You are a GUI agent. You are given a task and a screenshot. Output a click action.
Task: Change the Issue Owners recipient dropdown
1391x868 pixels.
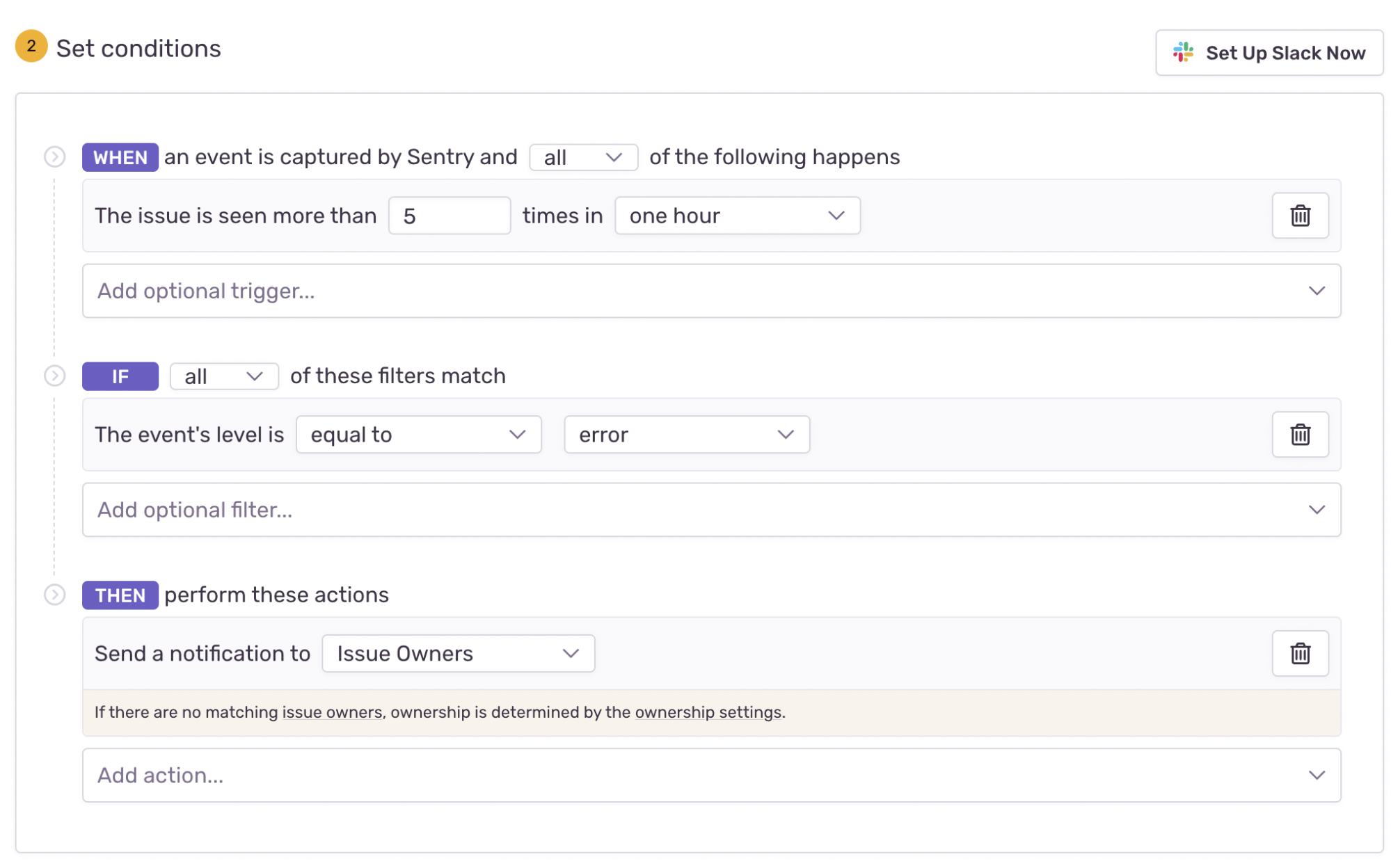(458, 653)
